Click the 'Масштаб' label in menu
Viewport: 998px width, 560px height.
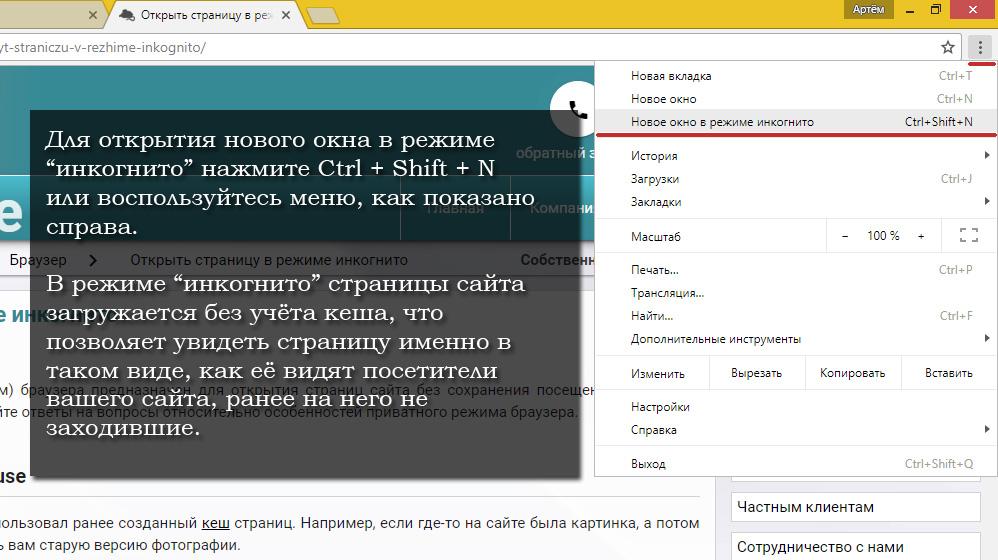656,237
